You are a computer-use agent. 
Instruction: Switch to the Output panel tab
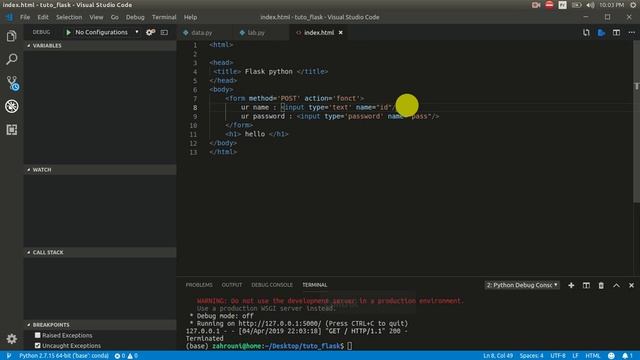click(x=232, y=285)
